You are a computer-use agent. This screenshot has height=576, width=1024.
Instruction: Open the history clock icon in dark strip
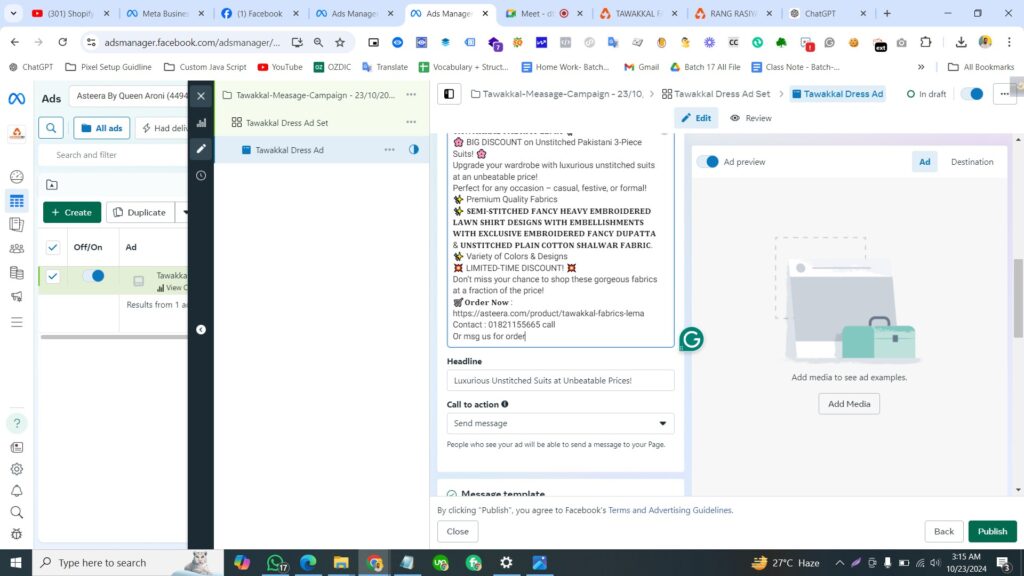[201, 176]
